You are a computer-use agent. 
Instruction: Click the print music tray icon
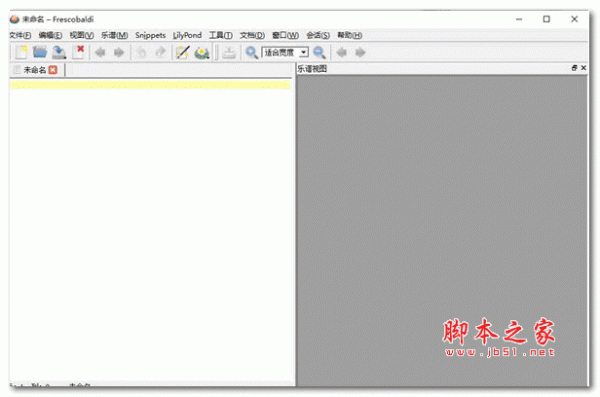229,52
